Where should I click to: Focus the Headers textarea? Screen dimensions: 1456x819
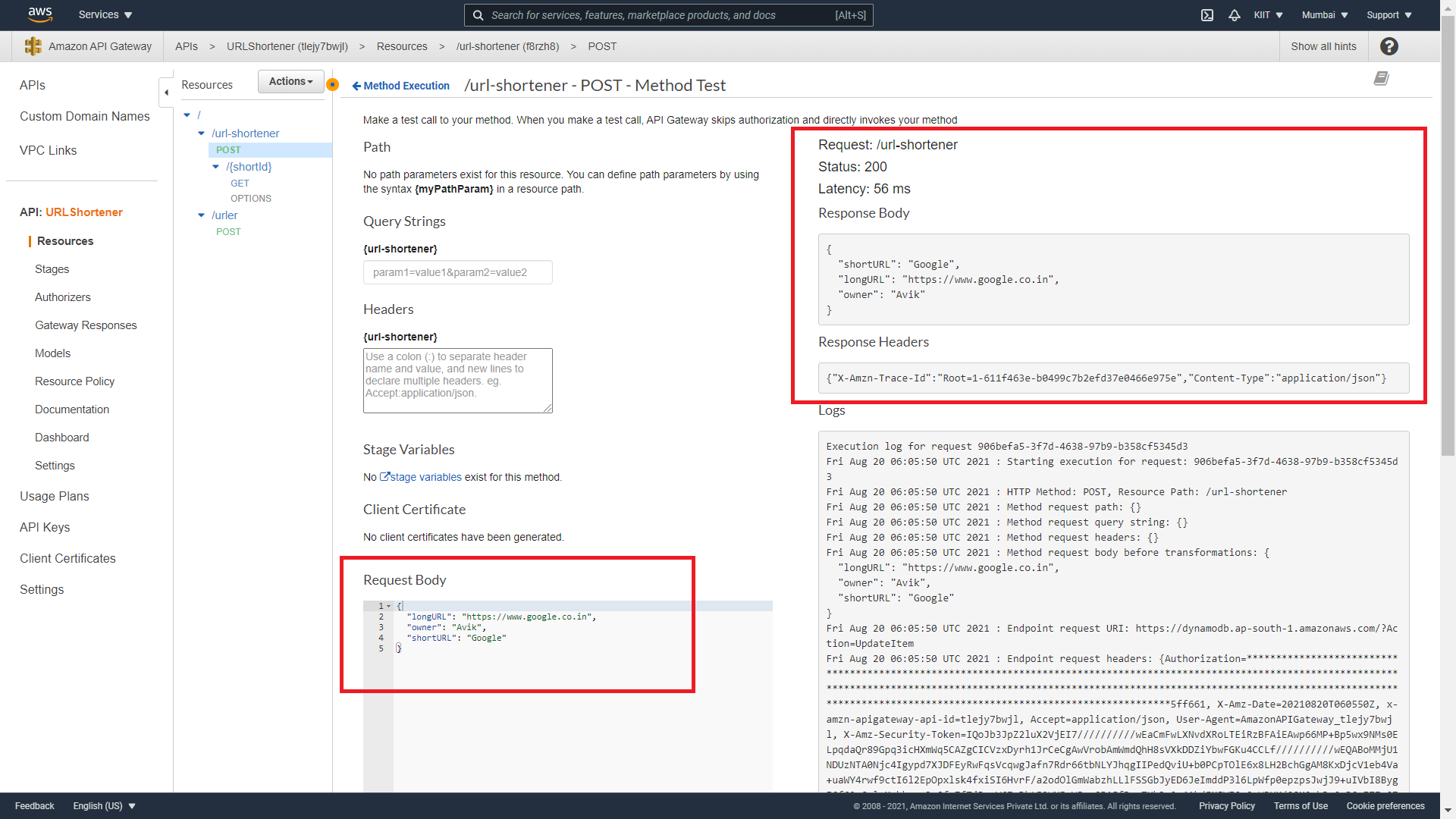click(x=458, y=381)
